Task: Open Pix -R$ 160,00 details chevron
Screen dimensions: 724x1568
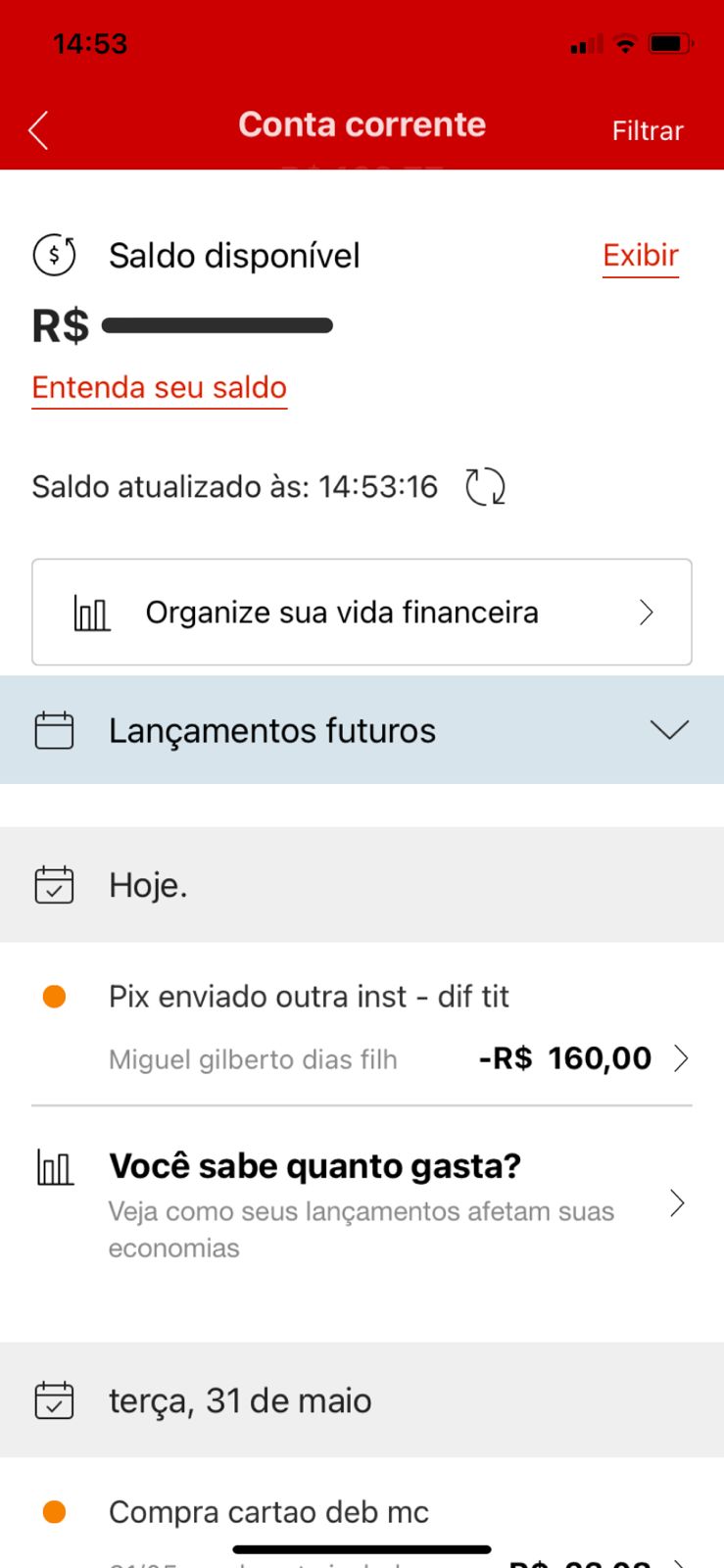Action: (x=681, y=1058)
